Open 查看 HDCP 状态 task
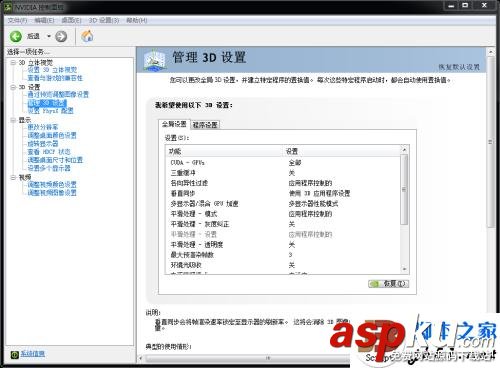The height and width of the screenshot is (368, 500). click(x=49, y=152)
